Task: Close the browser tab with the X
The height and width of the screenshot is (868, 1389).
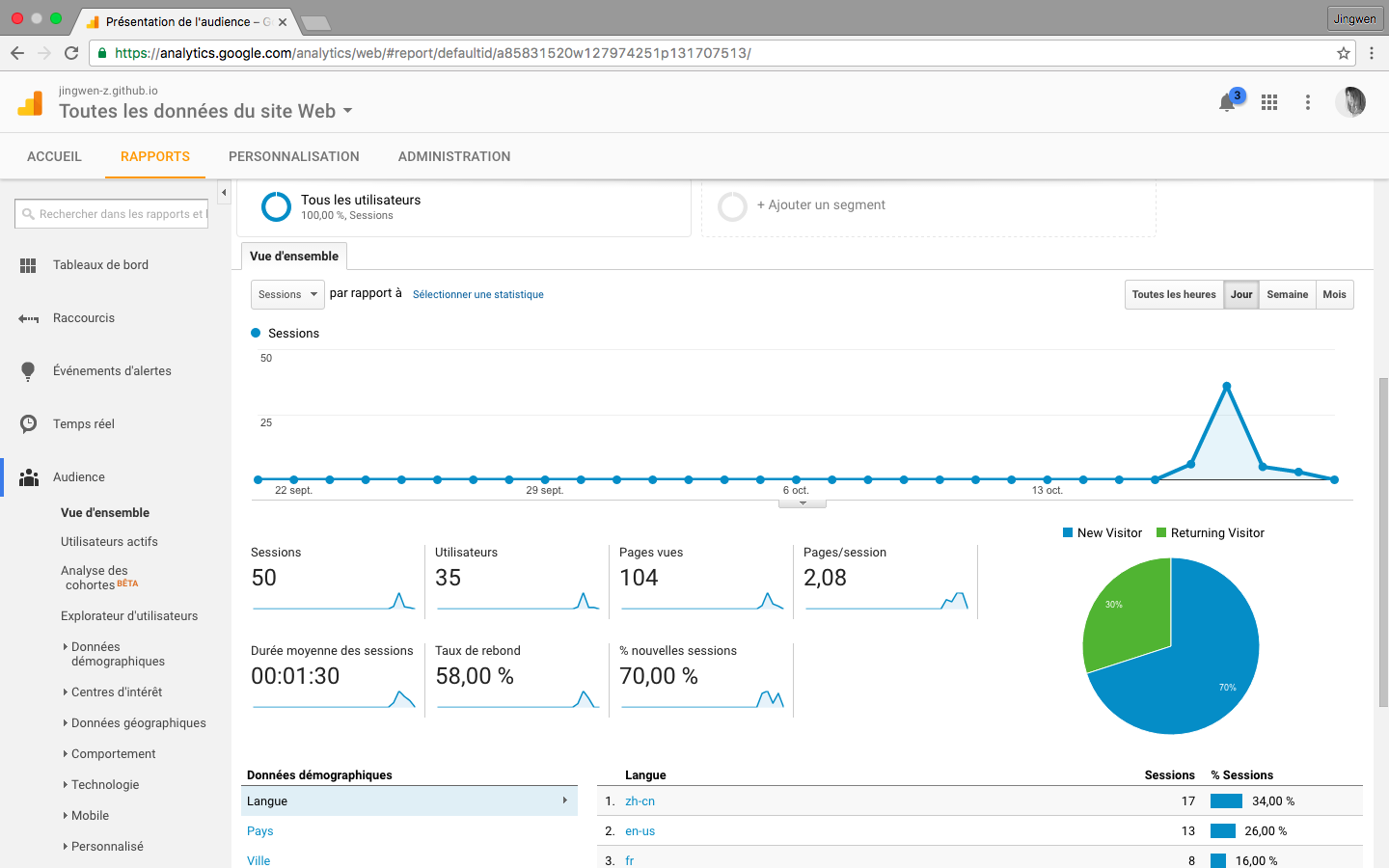Action: (283, 21)
